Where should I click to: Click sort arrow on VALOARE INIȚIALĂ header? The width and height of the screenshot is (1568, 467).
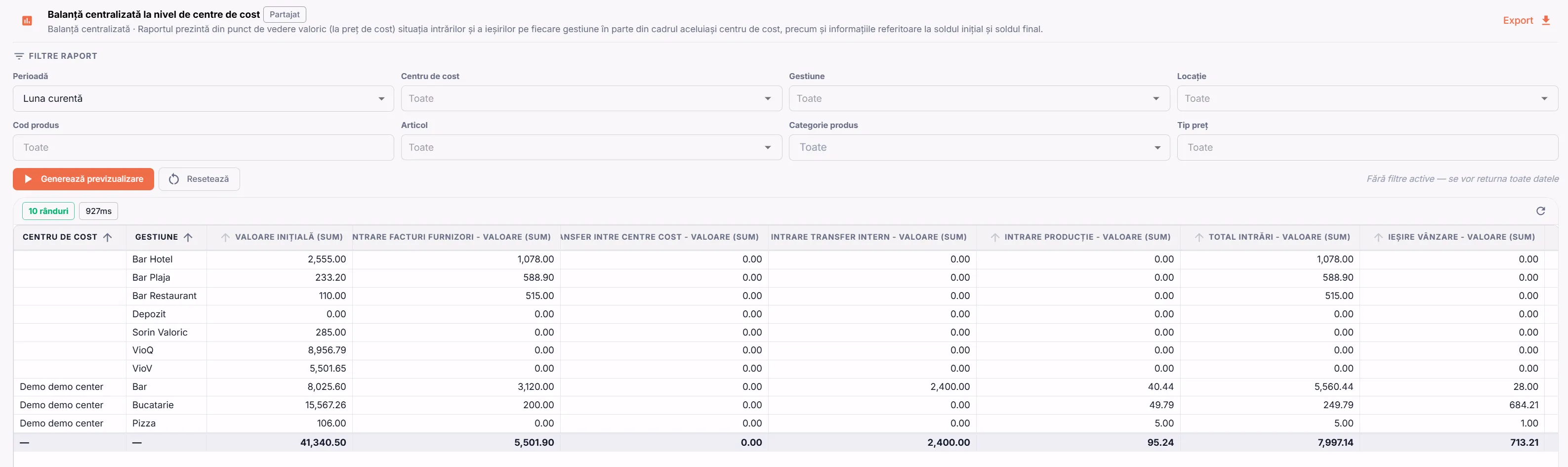coord(225,238)
